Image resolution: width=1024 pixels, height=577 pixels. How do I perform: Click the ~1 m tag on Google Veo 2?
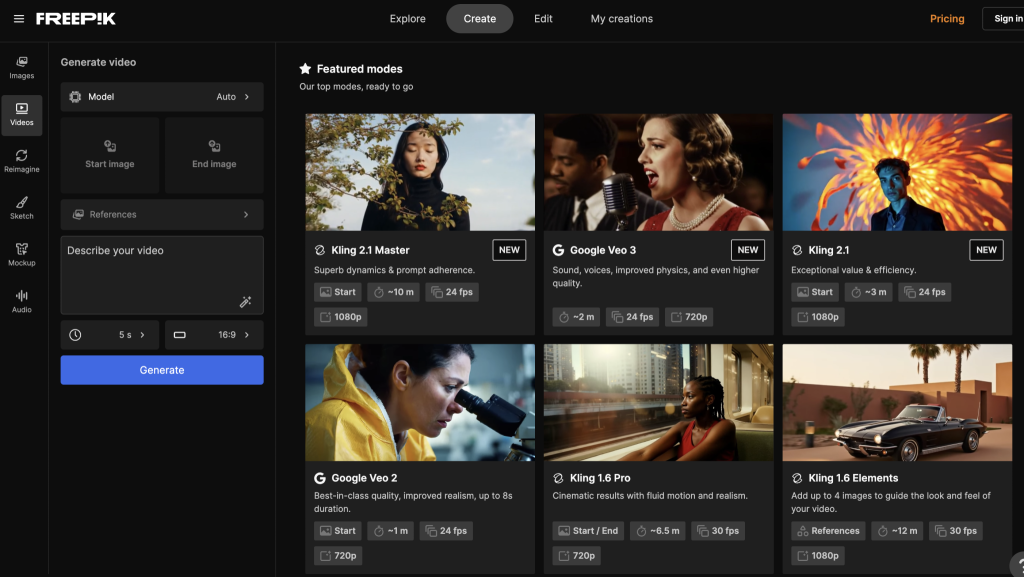pyautogui.click(x=391, y=531)
